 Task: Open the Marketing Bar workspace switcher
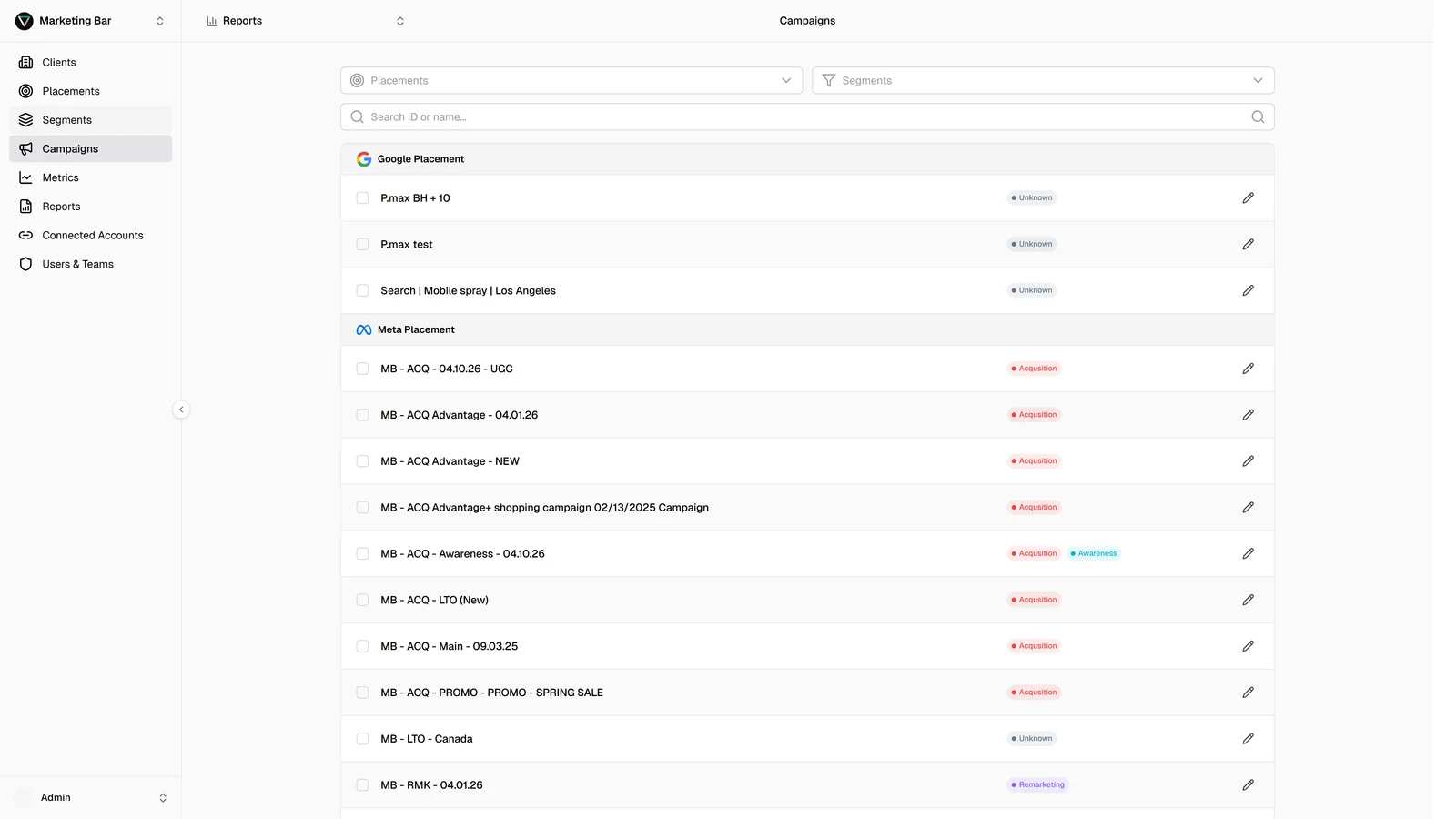click(90, 21)
